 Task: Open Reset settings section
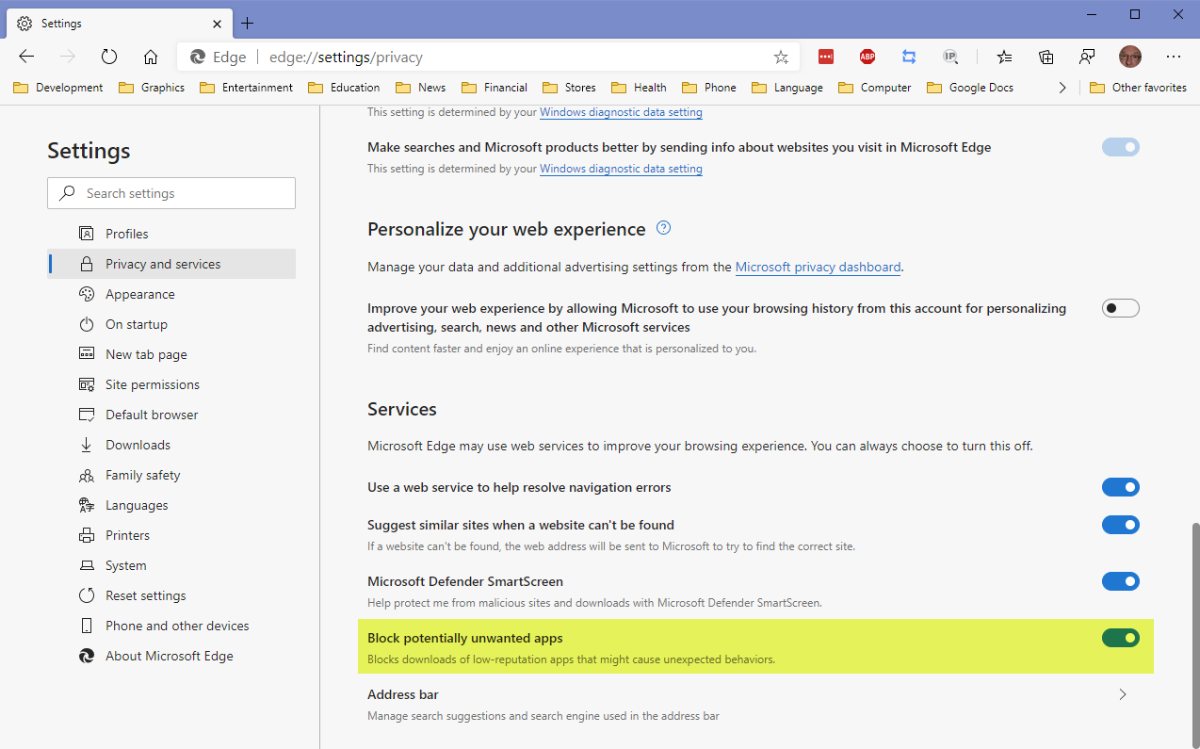(x=171, y=595)
